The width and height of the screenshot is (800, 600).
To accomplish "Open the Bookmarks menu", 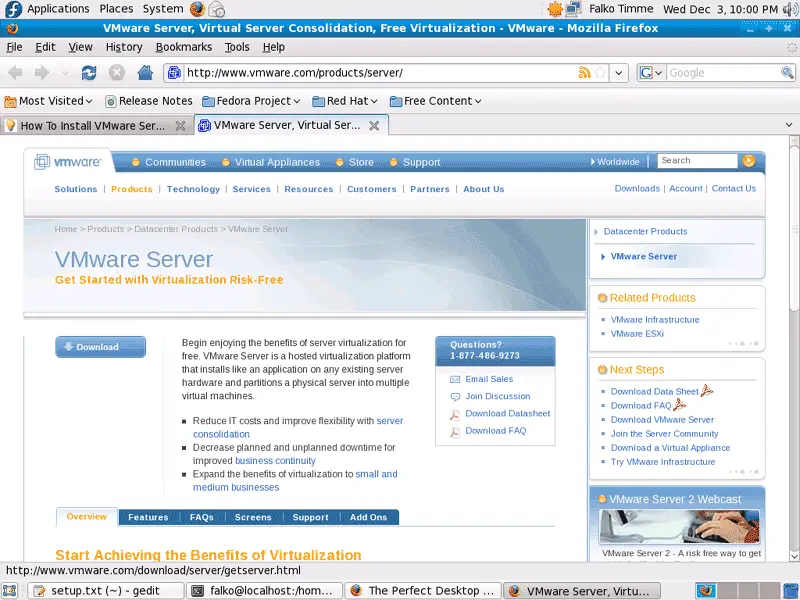I will coord(184,47).
